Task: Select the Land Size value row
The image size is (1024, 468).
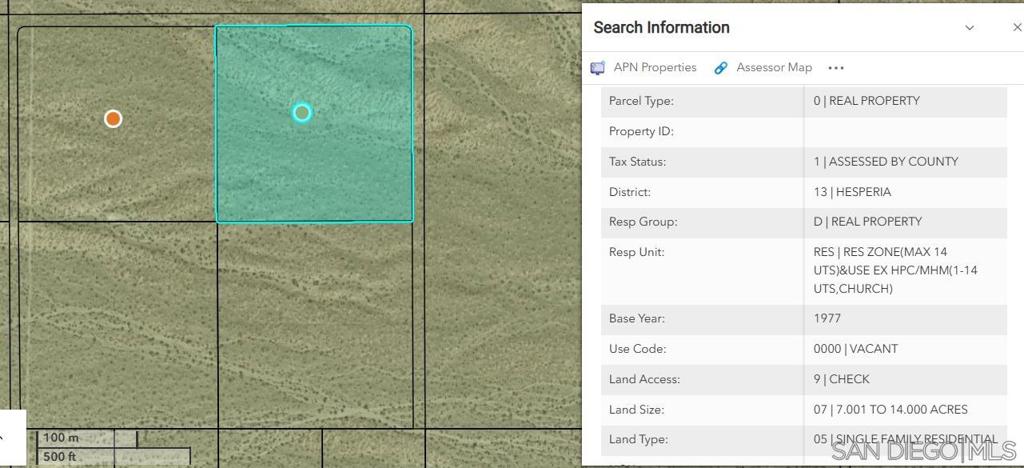Action: pyautogui.click(x=890, y=410)
